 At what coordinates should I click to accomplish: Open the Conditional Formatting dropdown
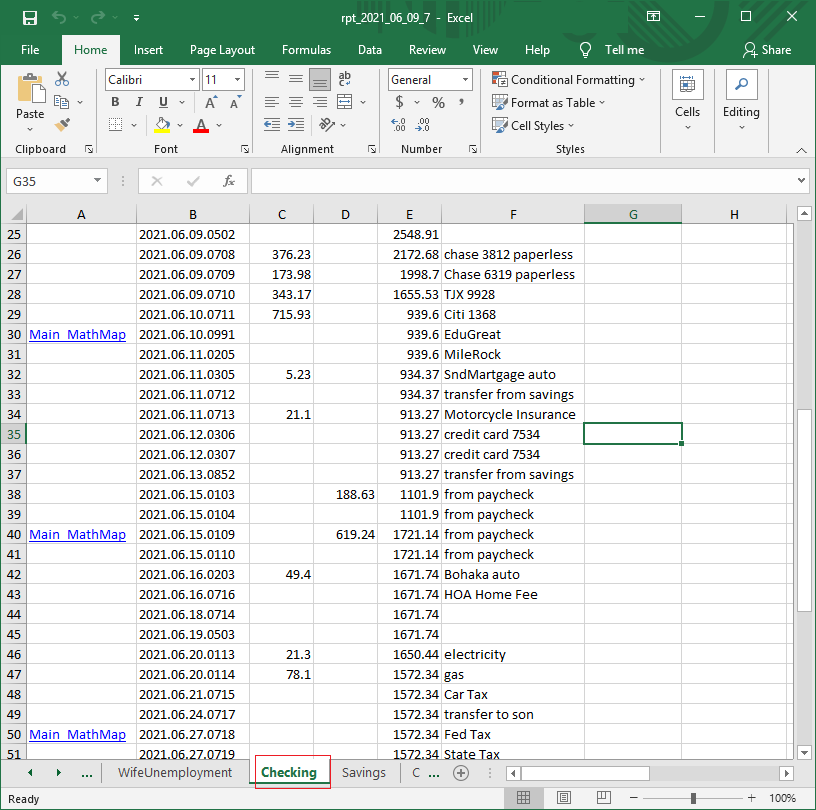click(x=568, y=80)
